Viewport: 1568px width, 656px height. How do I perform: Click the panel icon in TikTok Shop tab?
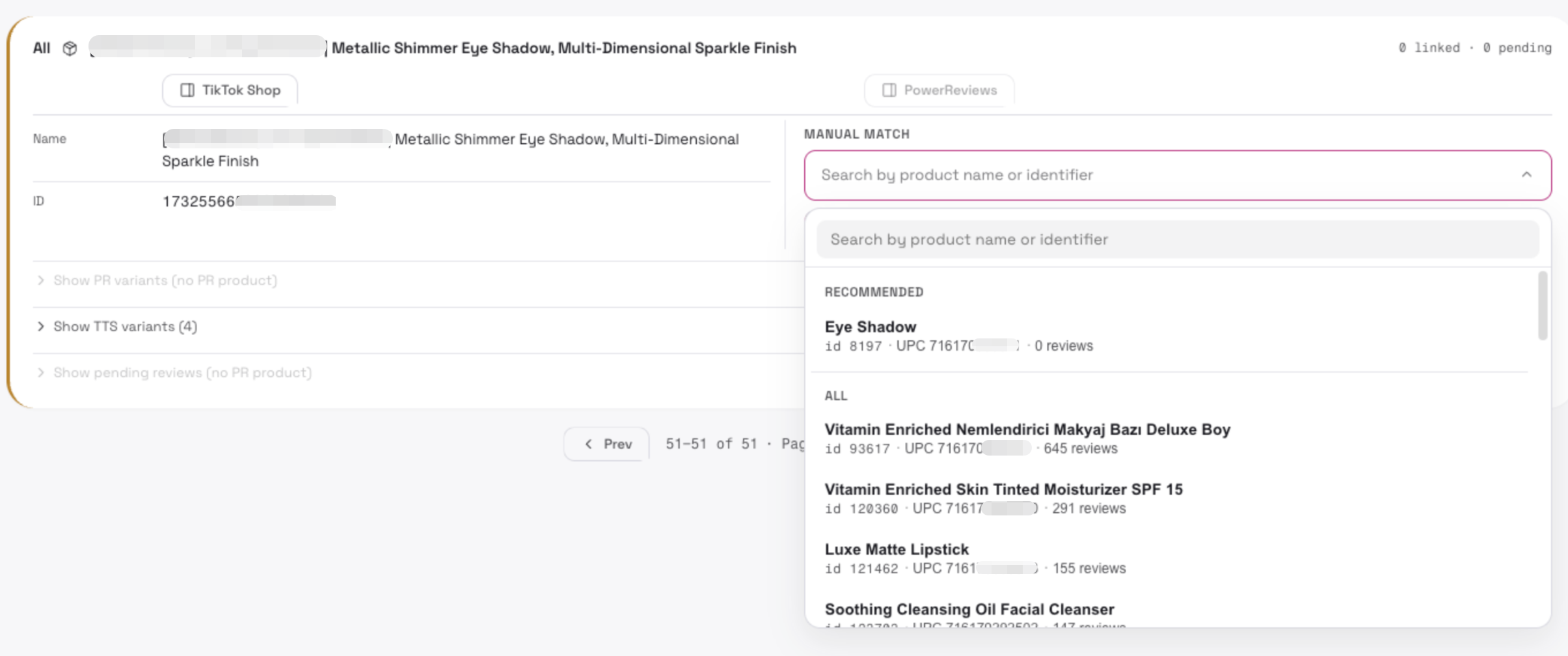coord(187,90)
